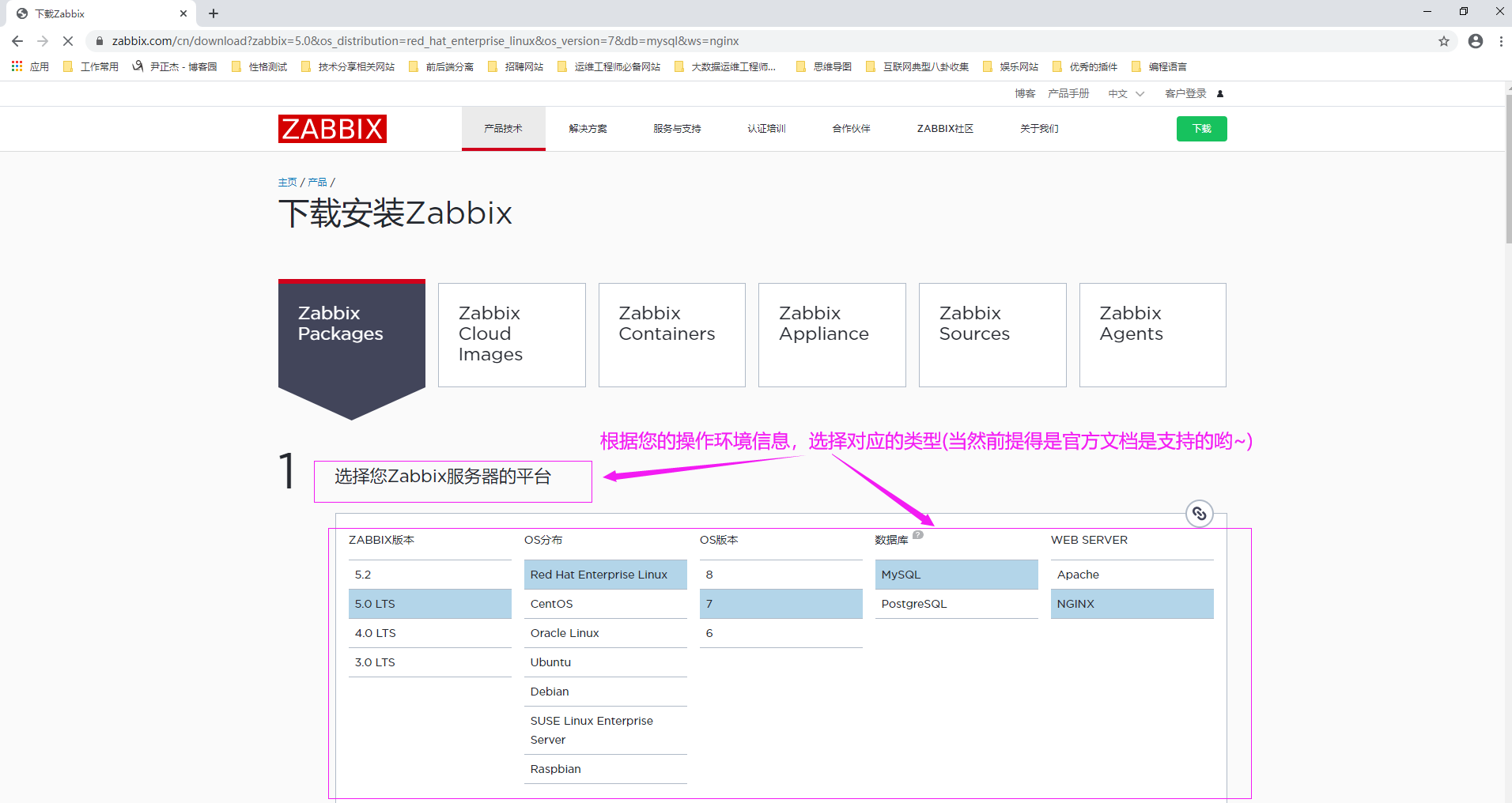
Task: Select PostgreSQL as the database
Action: tap(913, 603)
